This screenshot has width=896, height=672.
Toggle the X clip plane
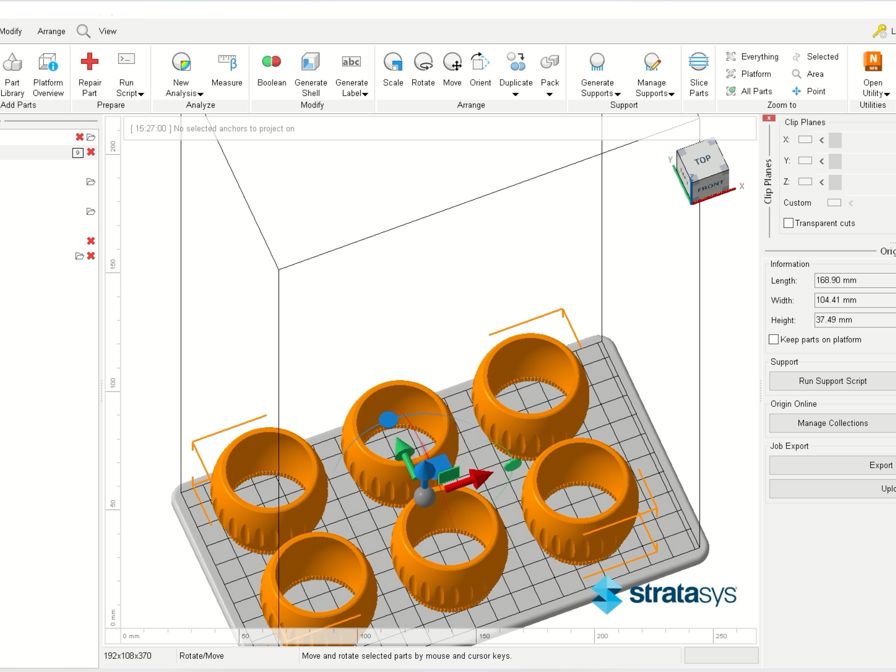806,140
